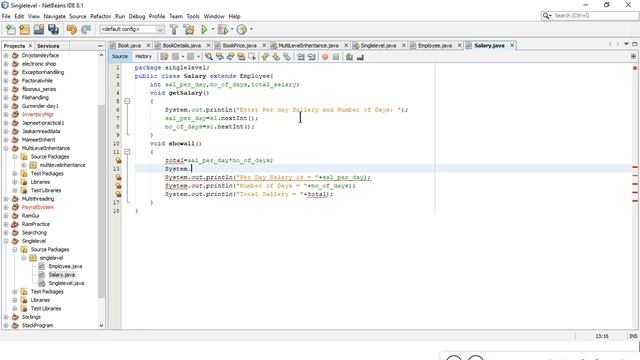Viewport: 640px width, 360px height.
Task: Open the Profile Project dropdown arrow
Action: coord(251,29)
